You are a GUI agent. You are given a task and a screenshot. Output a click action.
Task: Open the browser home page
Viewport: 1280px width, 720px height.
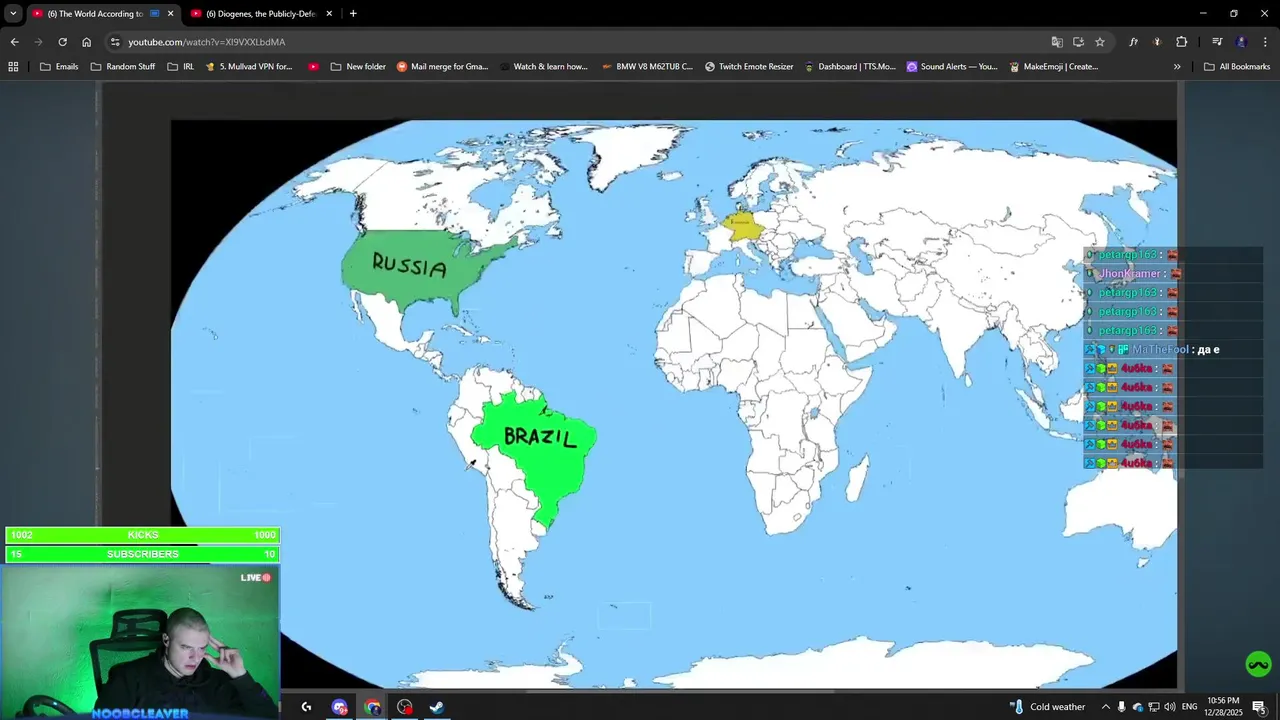(x=86, y=42)
